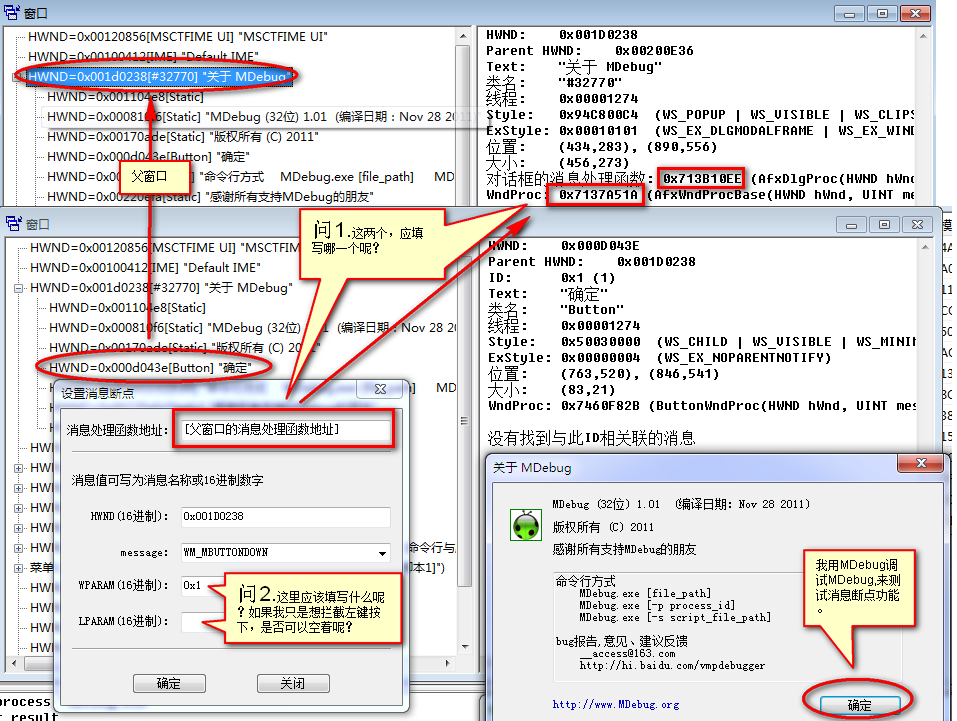Click the http://hi.baidu.com/vmpdebugger text
Image resolution: width=957 pixels, height=721 pixels.
pyautogui.click(x=672, y=665)
